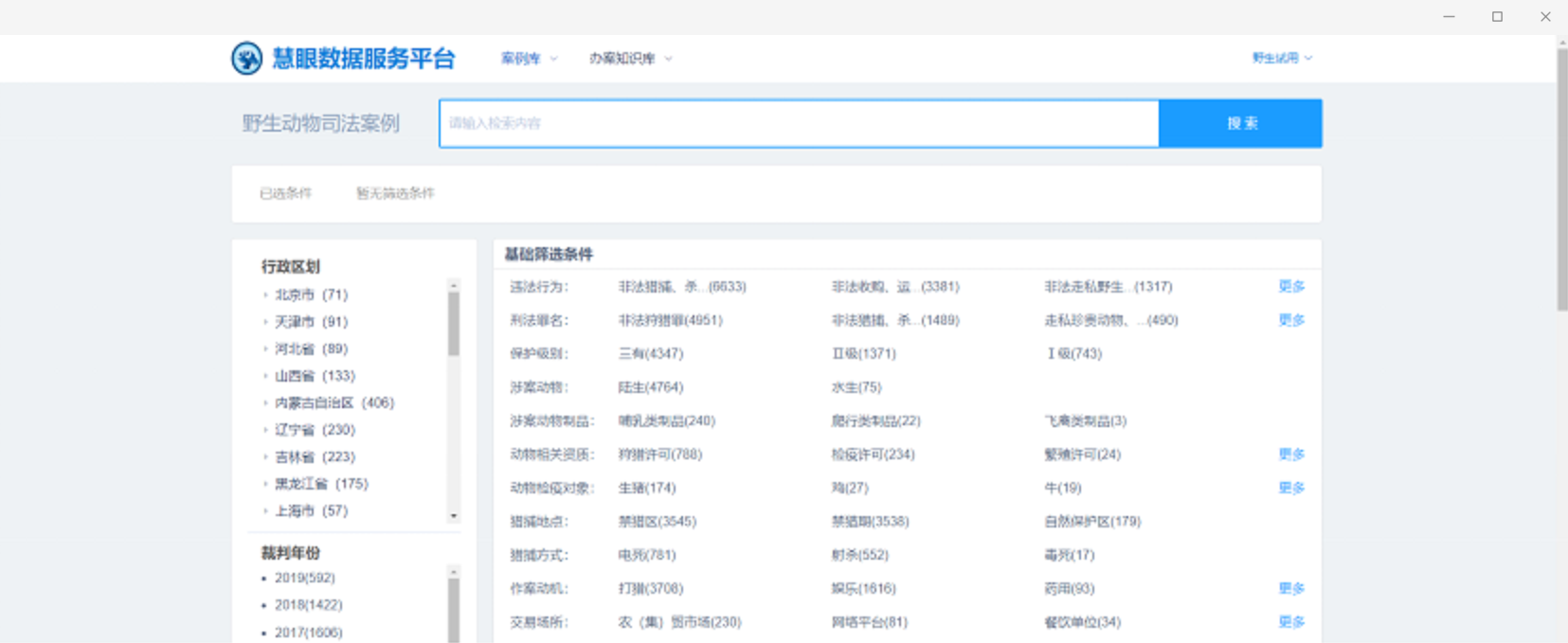Select 飞禽类制品(3) filter

coord(1086,420)
